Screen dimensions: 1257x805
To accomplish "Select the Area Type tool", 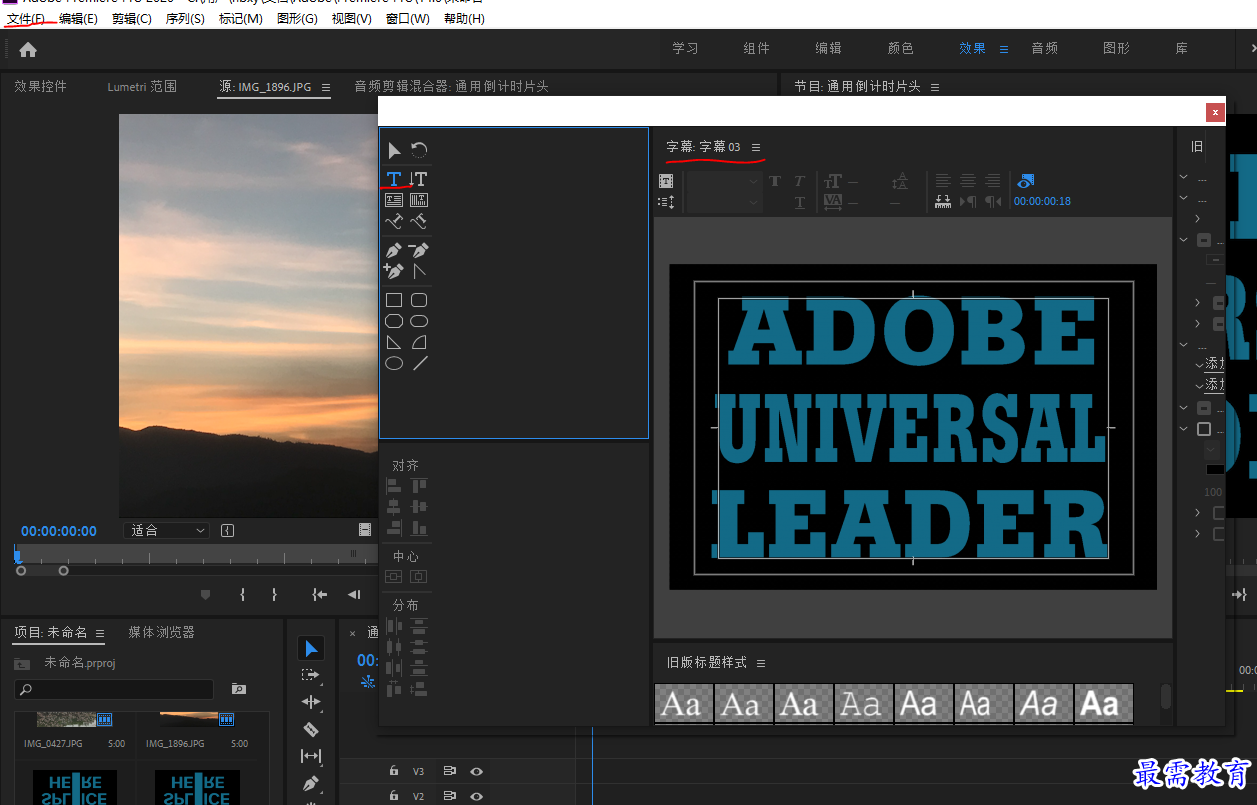I will click(394, 200).
